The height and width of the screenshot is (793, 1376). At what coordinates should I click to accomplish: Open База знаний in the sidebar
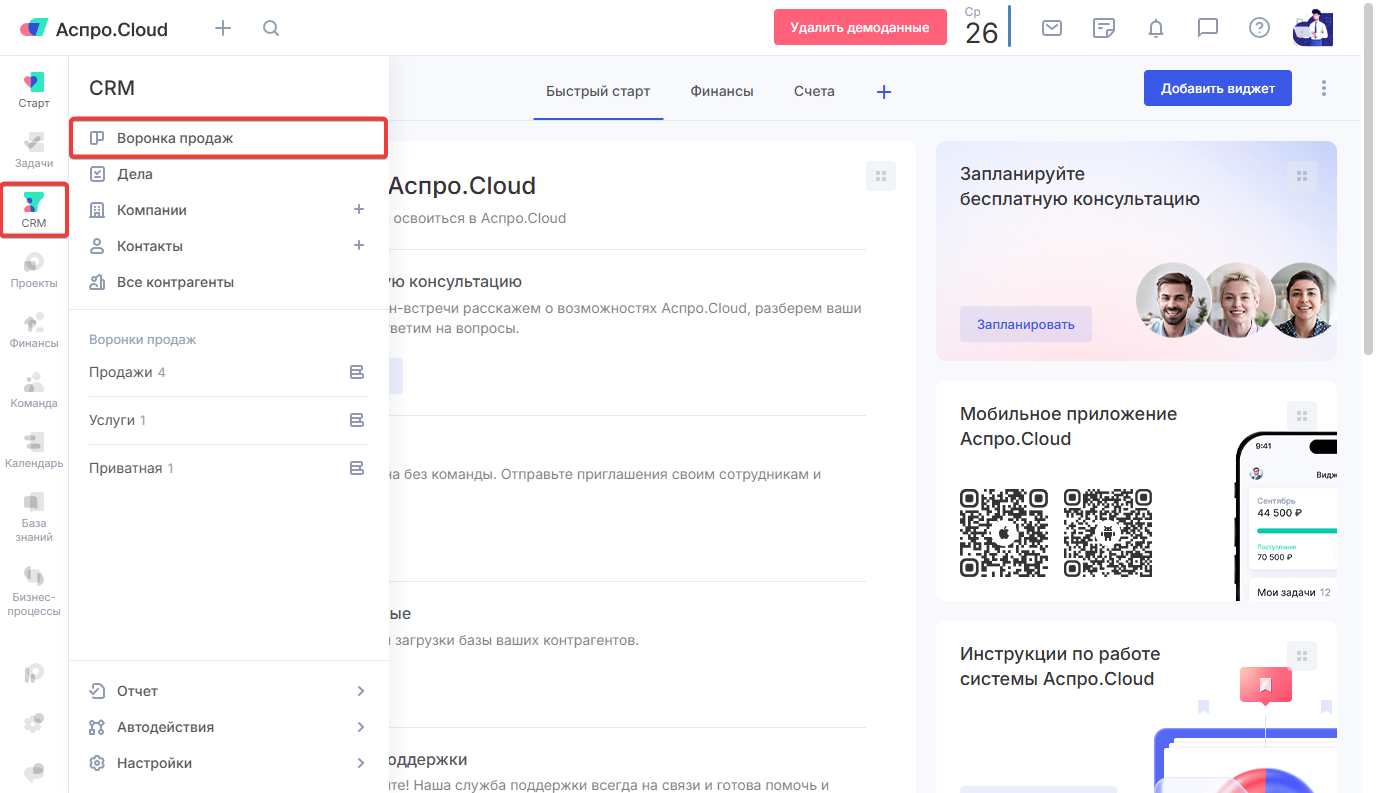coord(34,517)
